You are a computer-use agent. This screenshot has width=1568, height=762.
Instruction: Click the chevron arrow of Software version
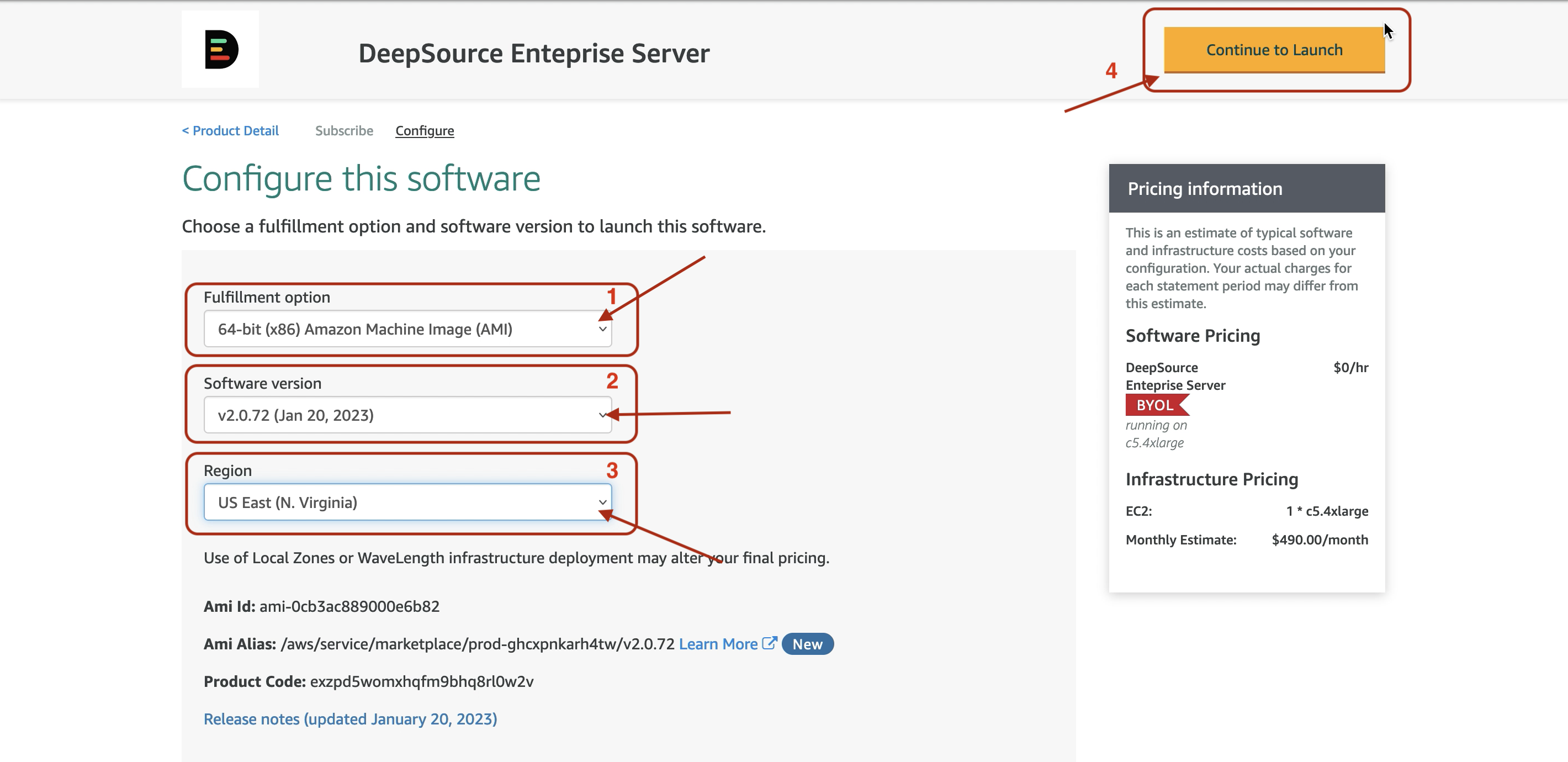click(602, 415)
